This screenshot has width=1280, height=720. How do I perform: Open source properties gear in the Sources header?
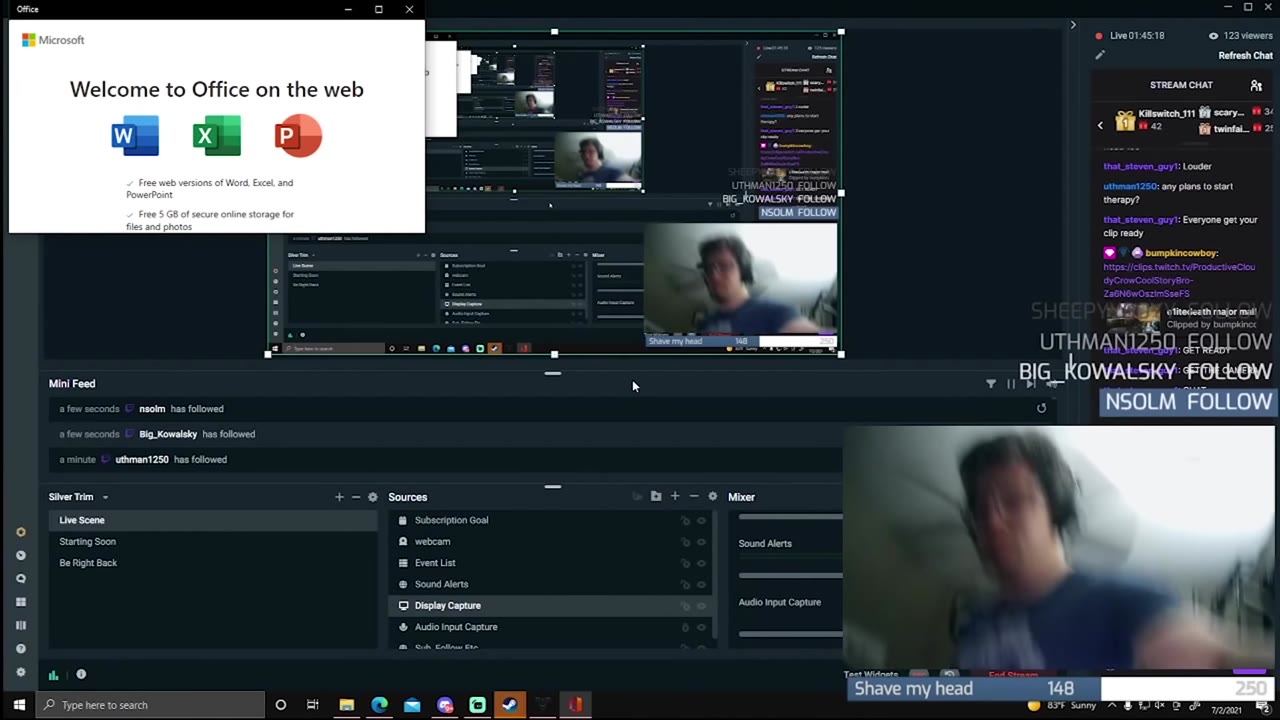pos(712,497)
